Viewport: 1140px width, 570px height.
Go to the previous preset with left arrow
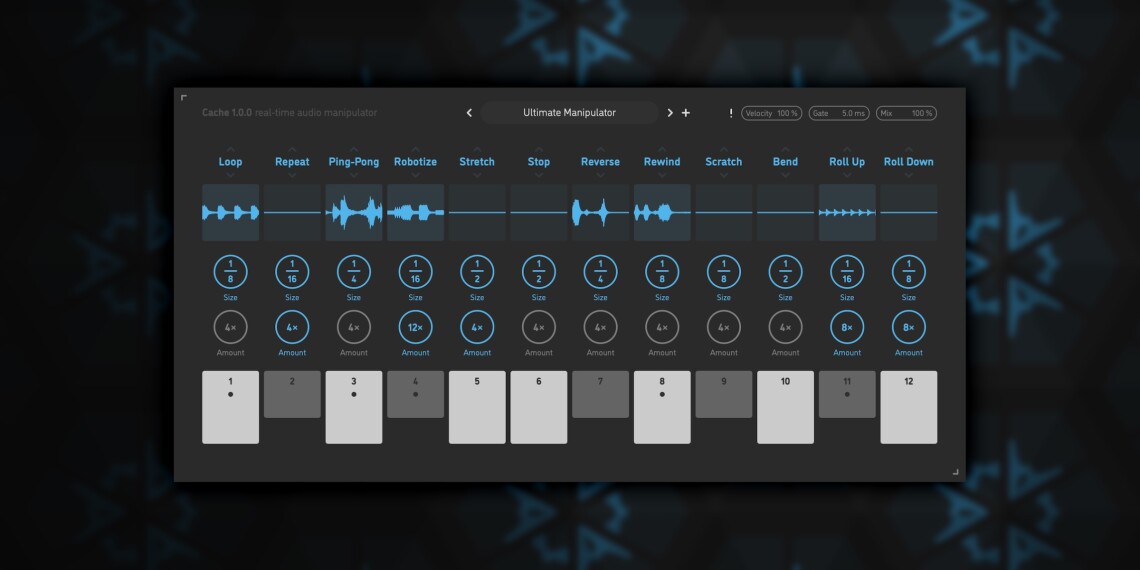[469, 113]
